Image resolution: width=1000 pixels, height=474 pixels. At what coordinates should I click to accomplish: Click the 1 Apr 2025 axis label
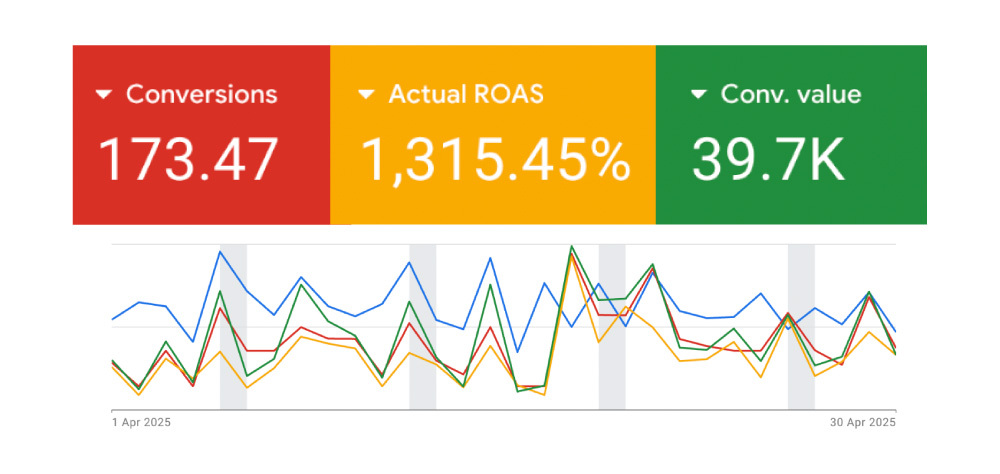(x=141, y=423)
